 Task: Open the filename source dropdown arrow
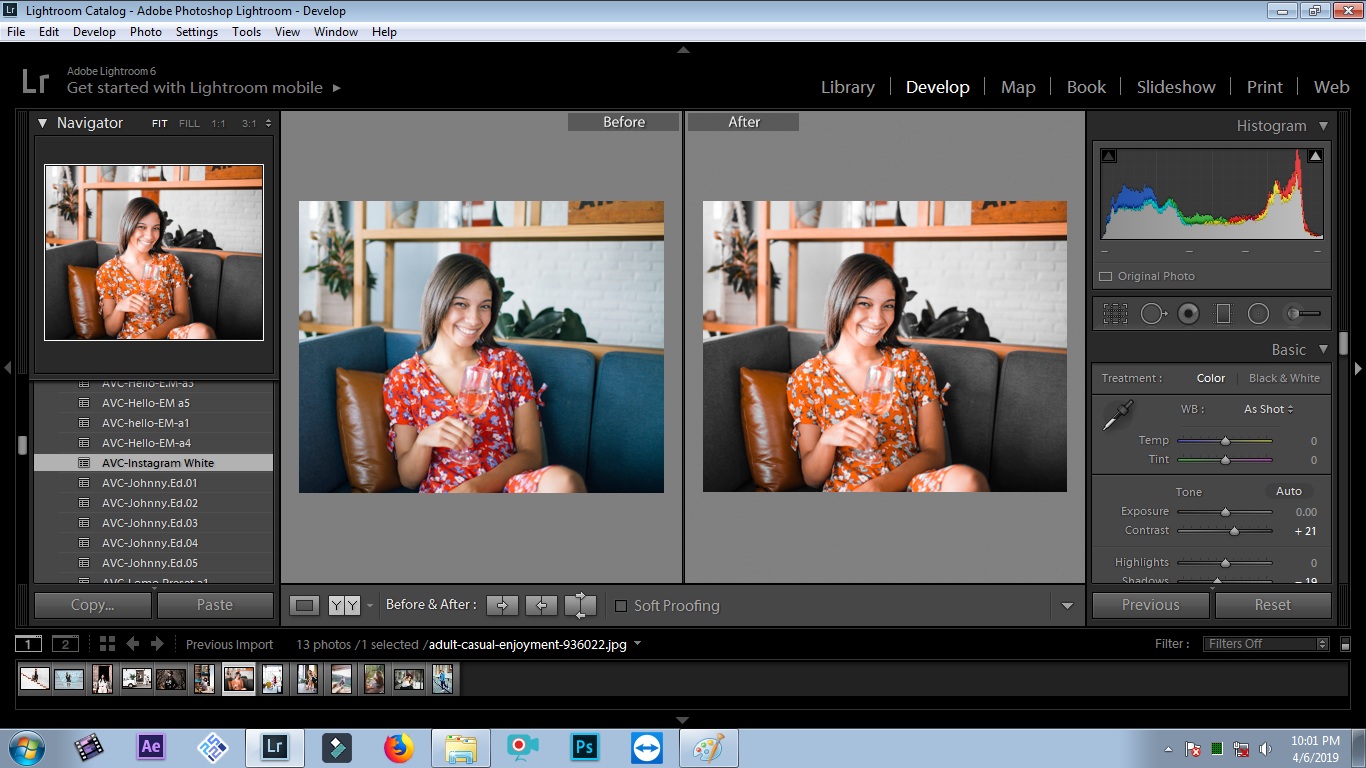pos(638,644)
